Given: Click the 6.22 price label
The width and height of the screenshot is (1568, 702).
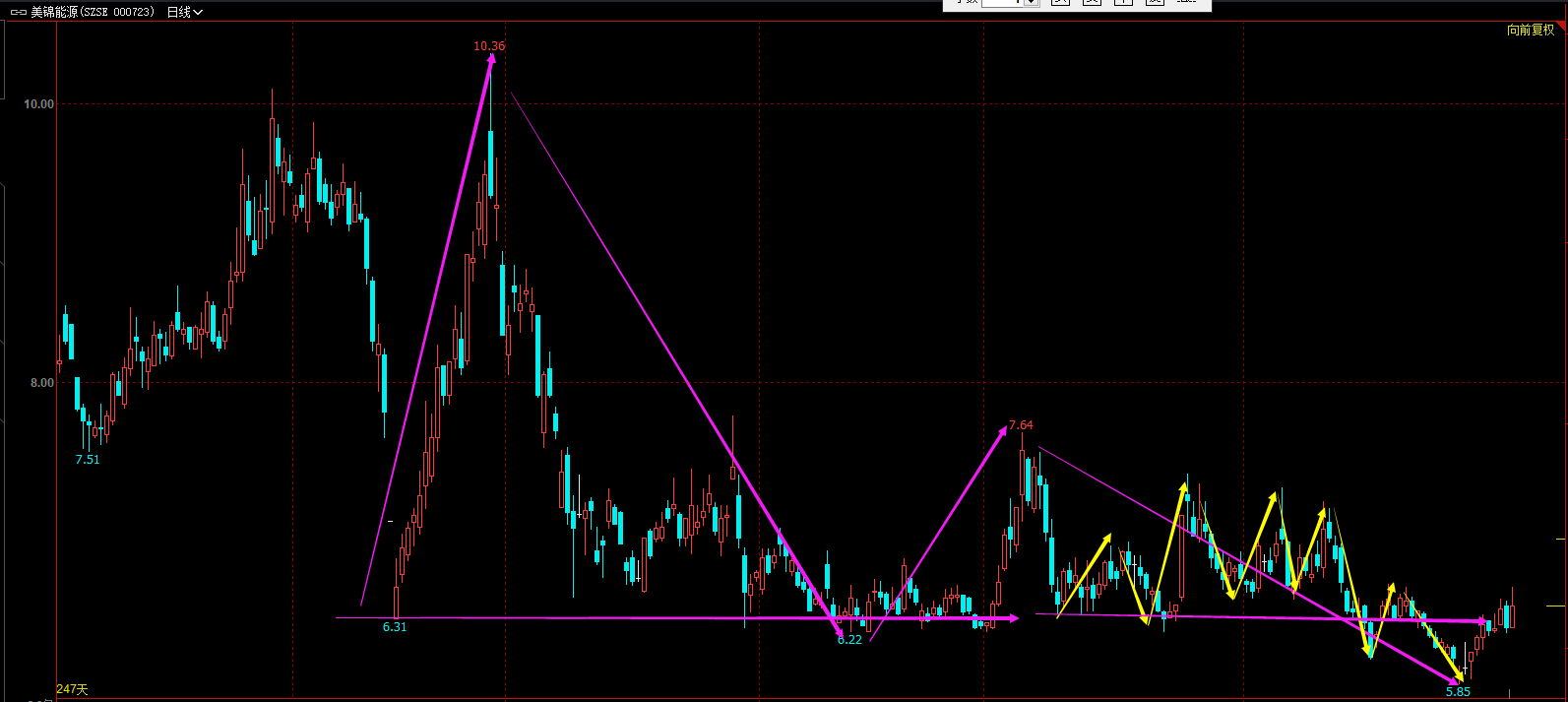Looking at the screenshot, I should [x=850, y=640].
